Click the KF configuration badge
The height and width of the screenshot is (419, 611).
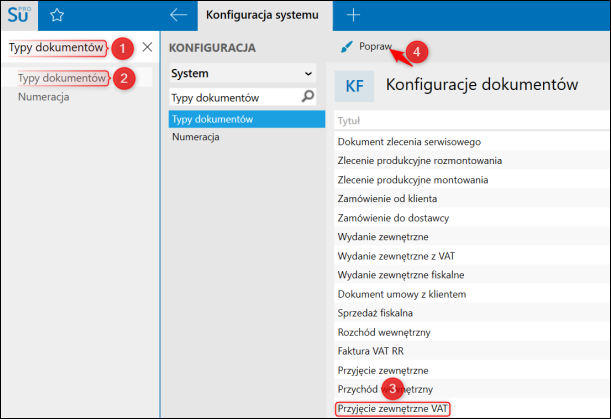click(354, 86)
